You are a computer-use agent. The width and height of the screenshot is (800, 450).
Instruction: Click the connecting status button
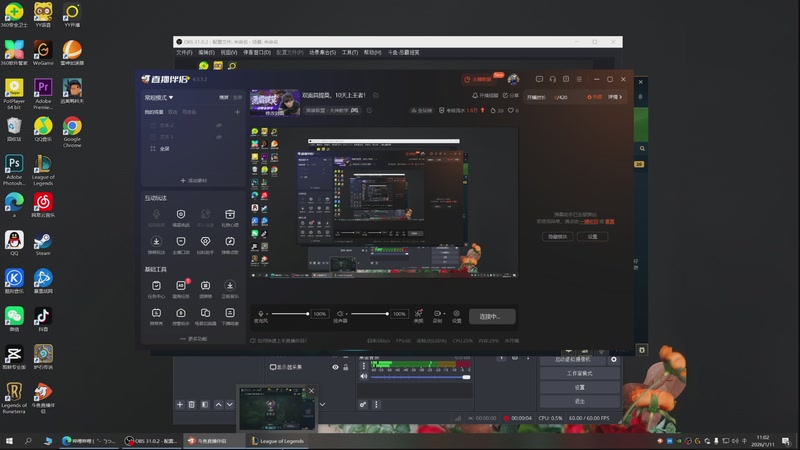tap(492, 316)
